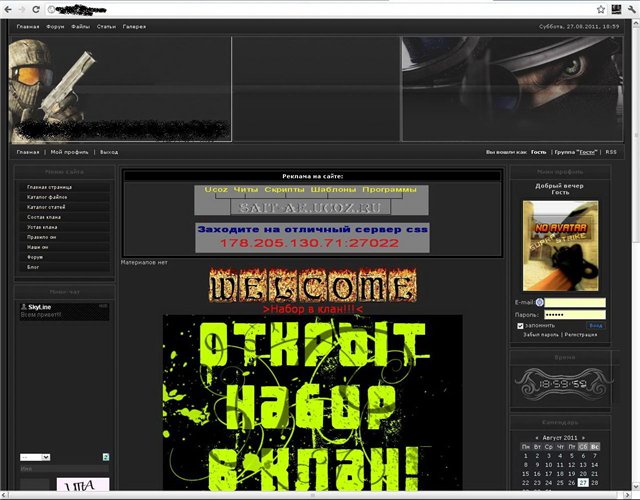Click the icon beside the E-mail label
Viewport: 640px width, 500px height.
coord(539,302)
